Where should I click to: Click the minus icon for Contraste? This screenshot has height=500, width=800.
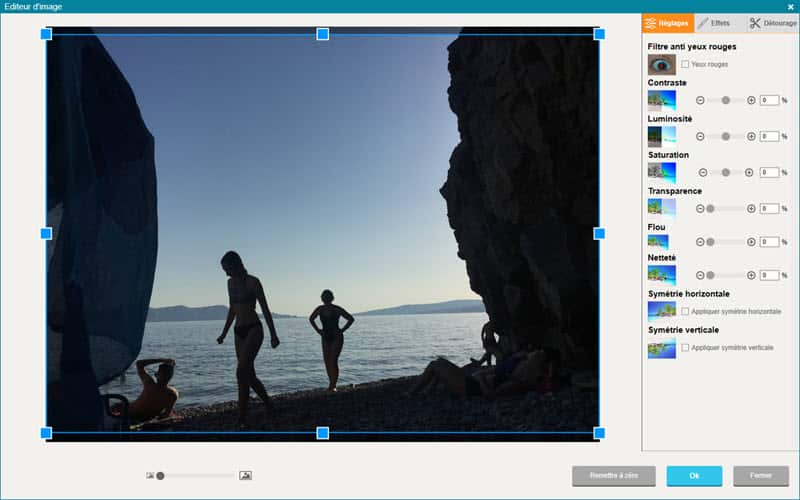[x=700, y=100]
